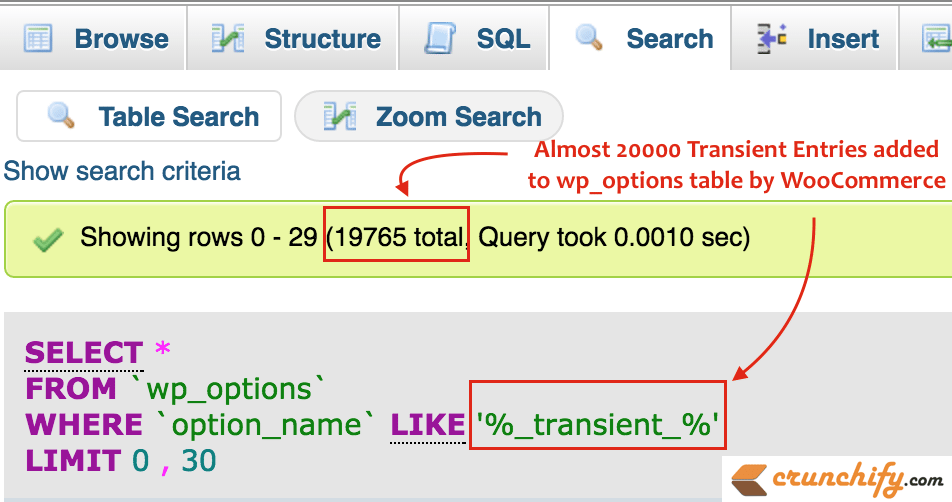Click the Insert row icon
The height and width of the screenshot is (502, 952).
click(772, 38)
